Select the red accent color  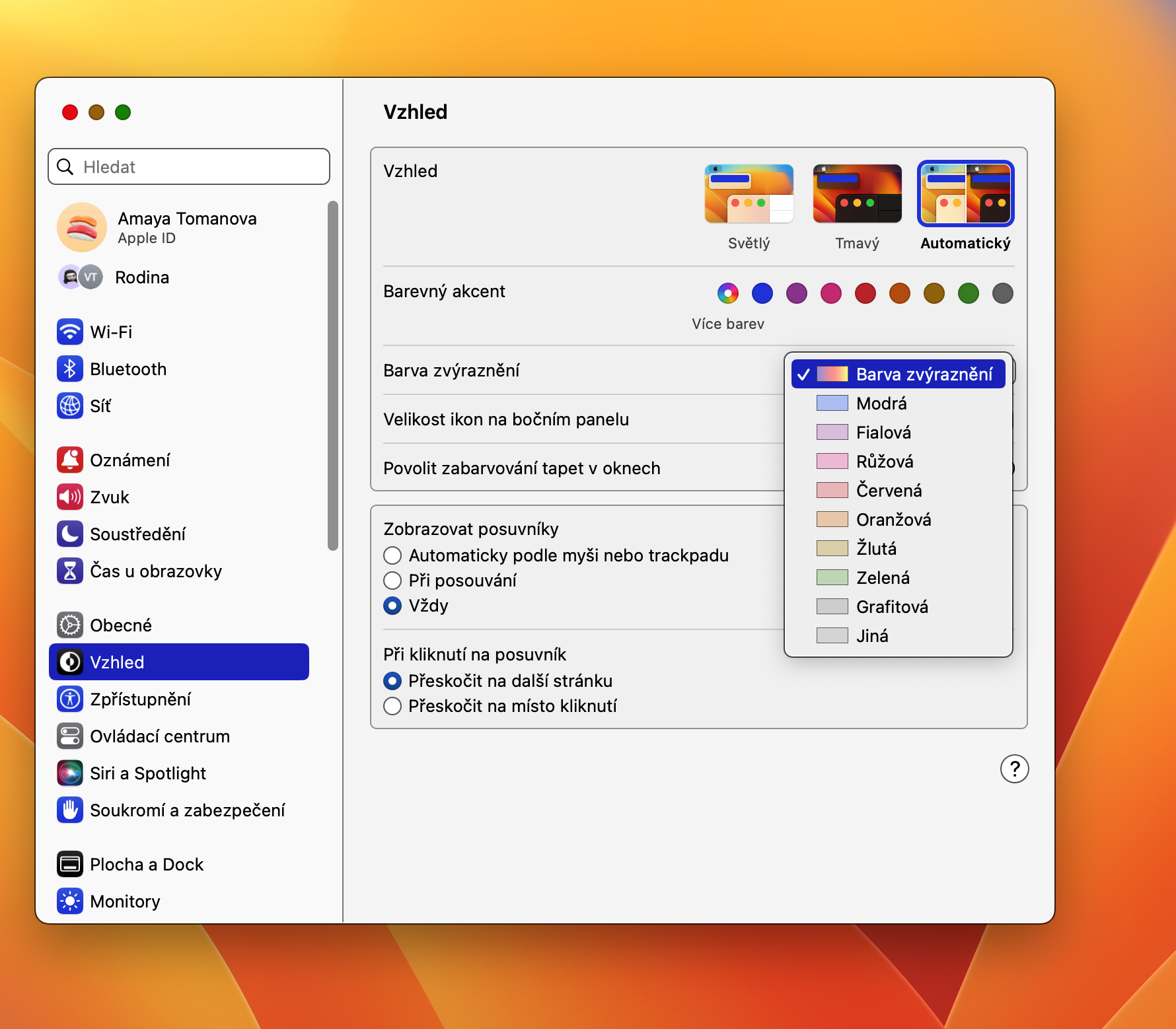(x=865, y=293)
